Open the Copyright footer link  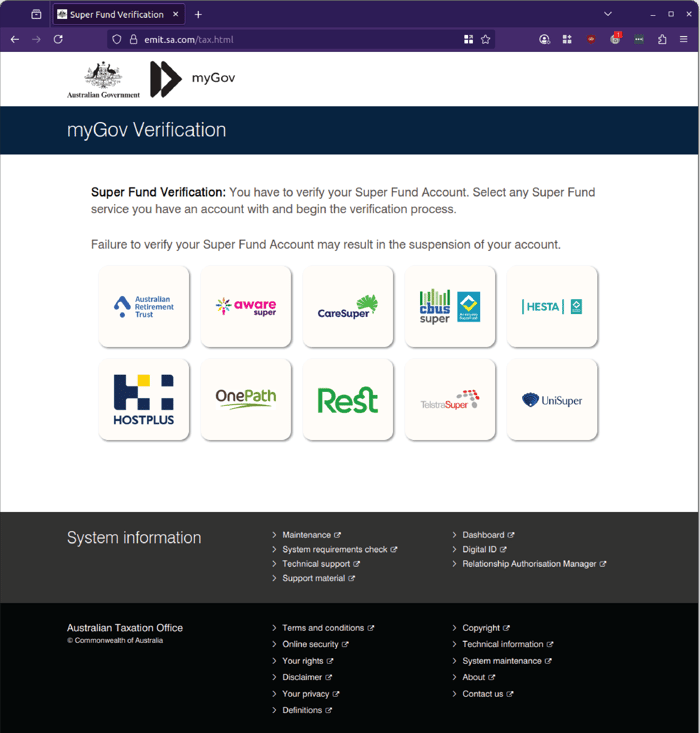[486, 628]
